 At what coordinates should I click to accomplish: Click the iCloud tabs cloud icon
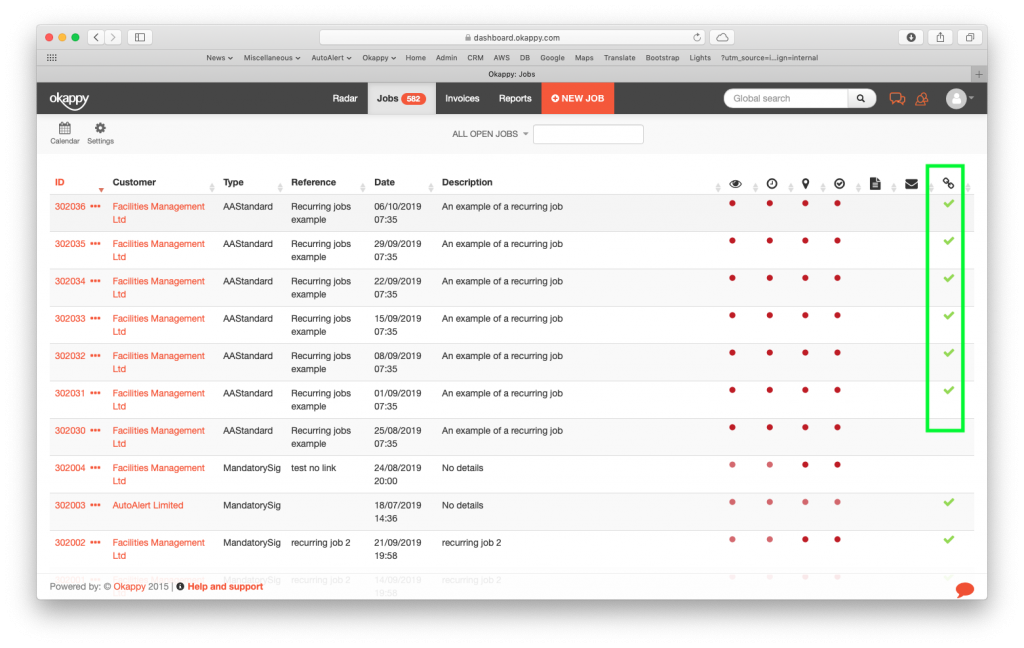[x=722, y=37]
